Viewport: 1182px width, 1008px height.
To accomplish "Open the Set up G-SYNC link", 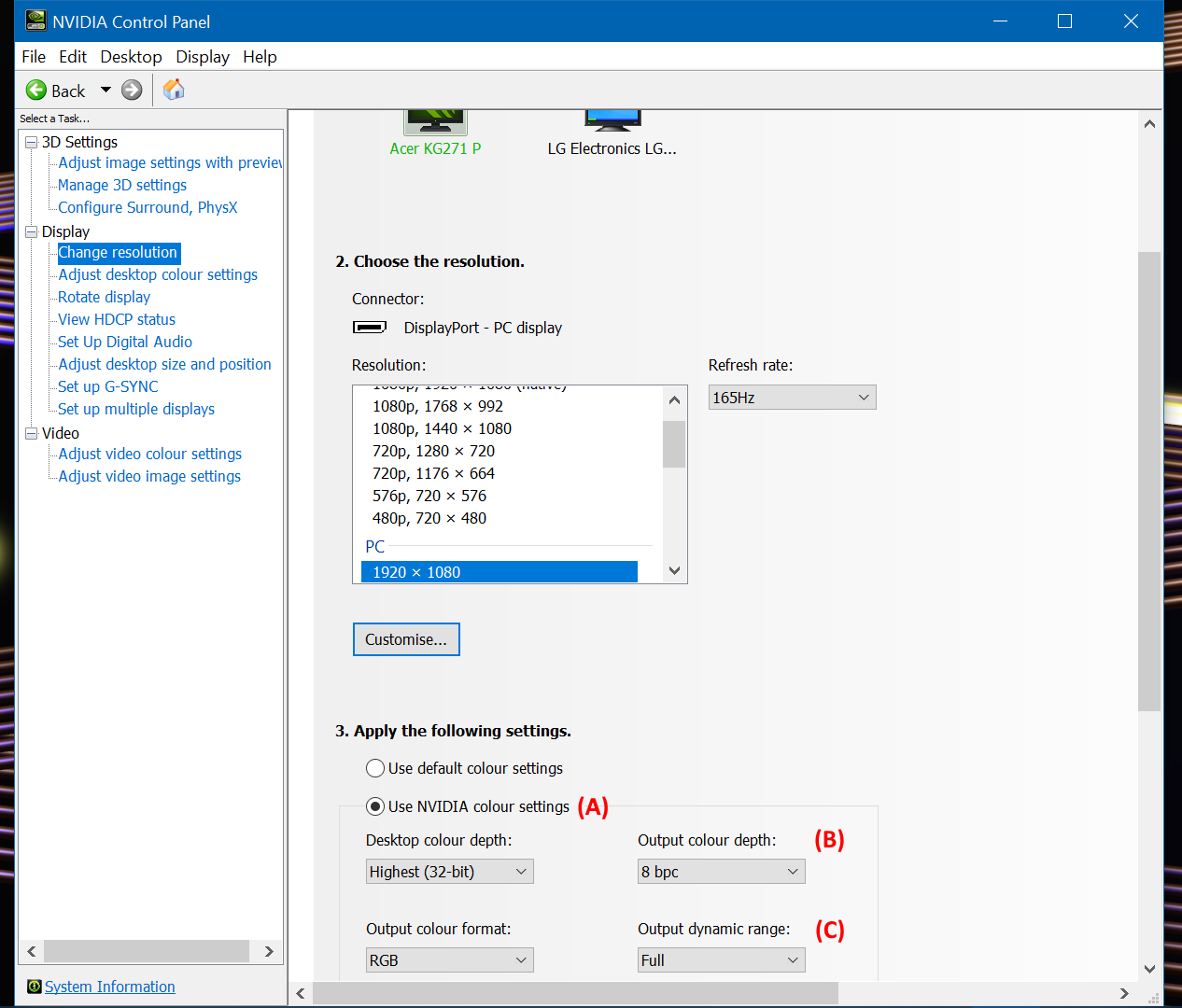I will tap(108, 386).
